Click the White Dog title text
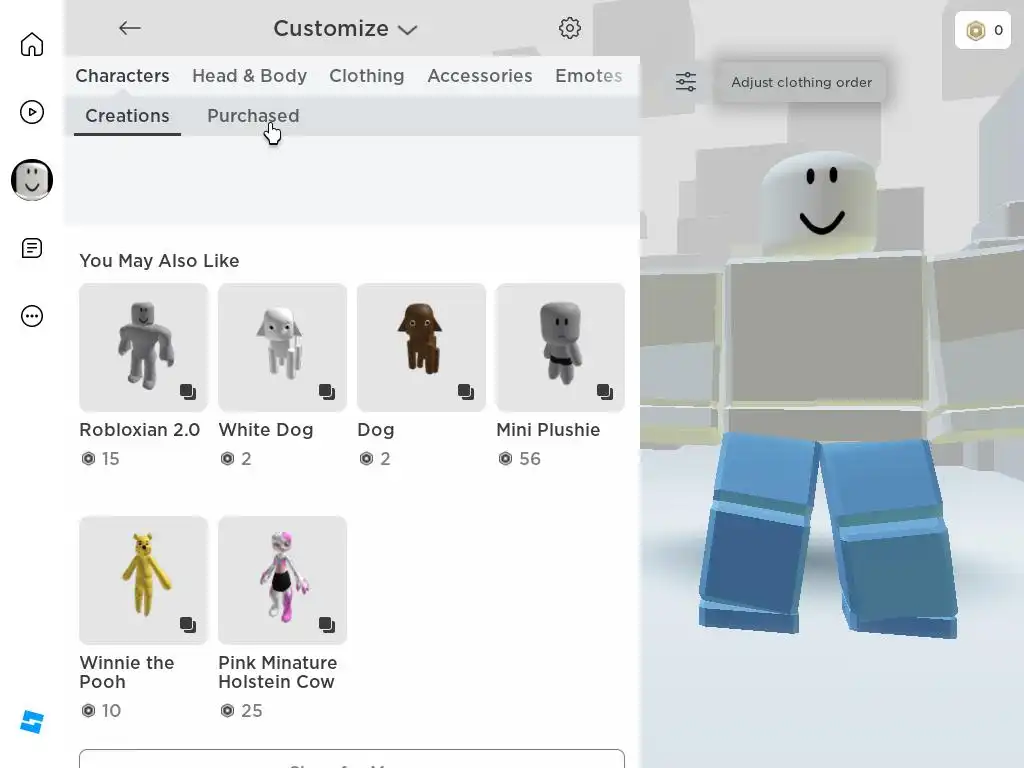This screenshot has height=768, width=1024. pyautogui.click(x=266, y=430)
